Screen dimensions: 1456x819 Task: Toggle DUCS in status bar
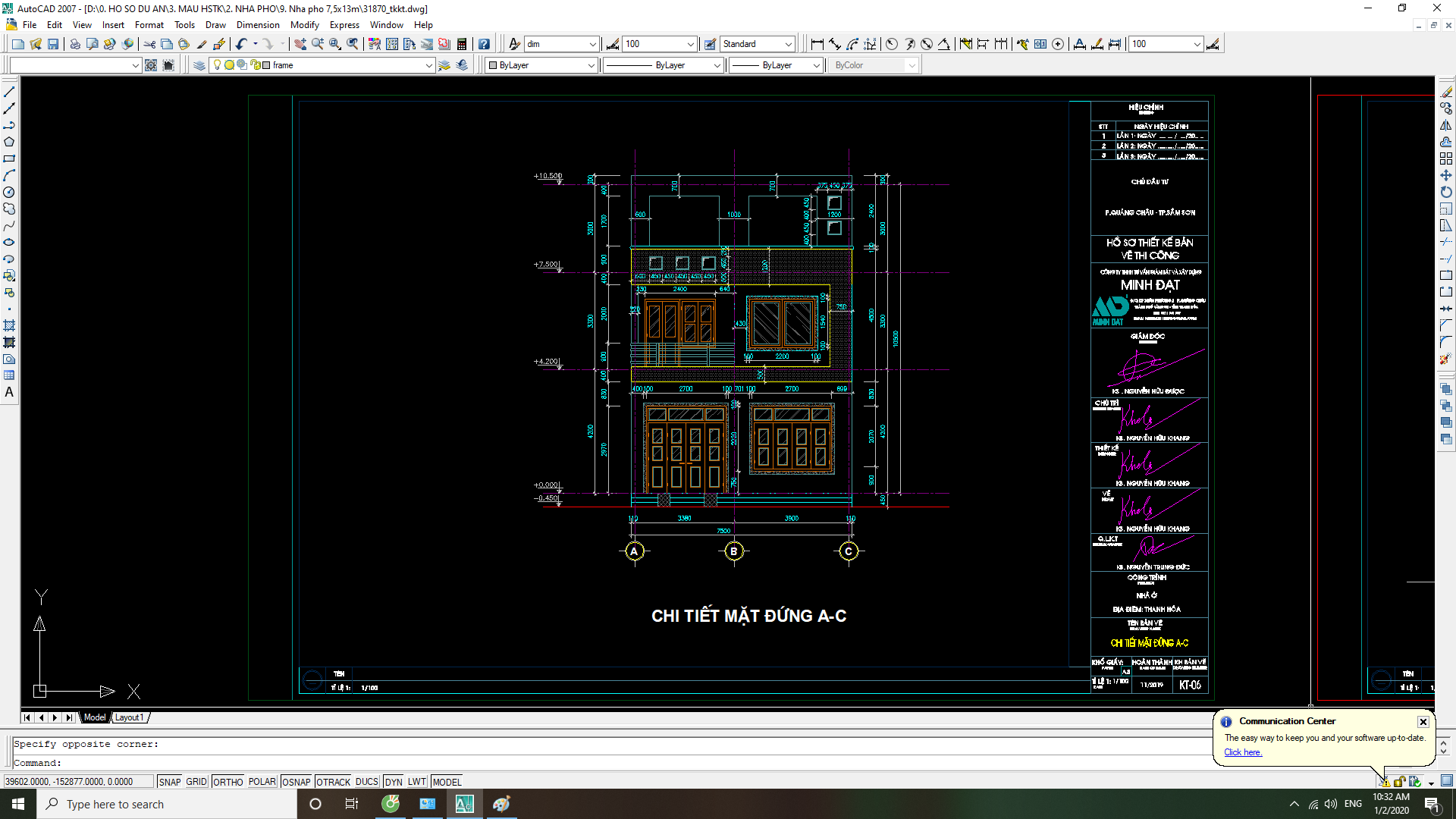coord(367,782)
